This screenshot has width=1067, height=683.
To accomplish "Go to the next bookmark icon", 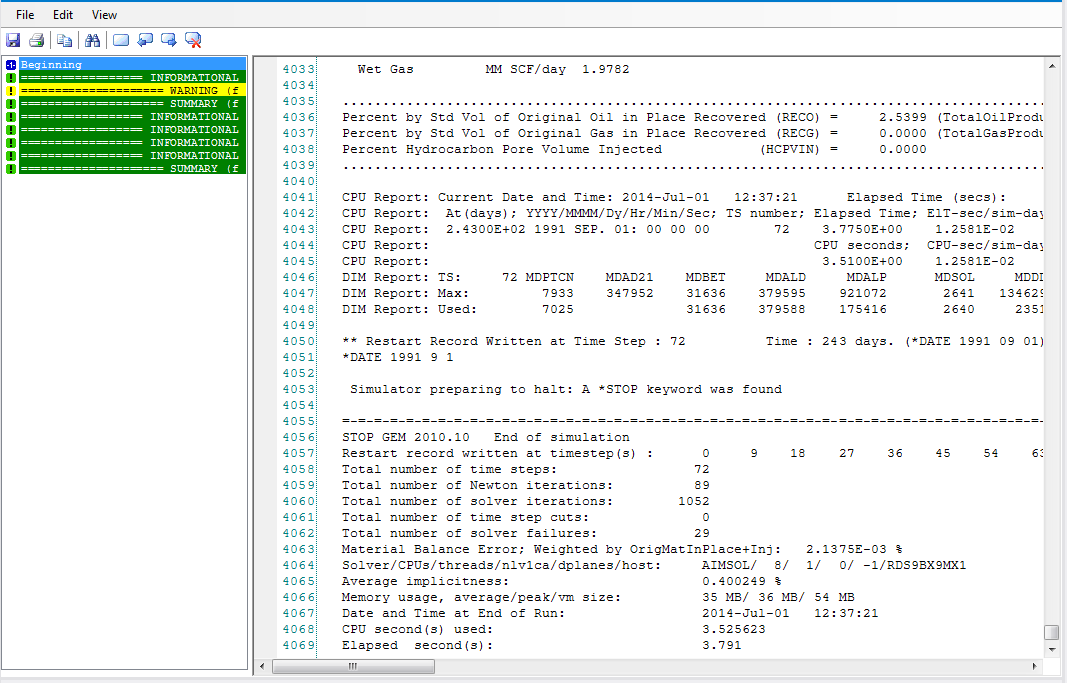I will click(169, 40).
